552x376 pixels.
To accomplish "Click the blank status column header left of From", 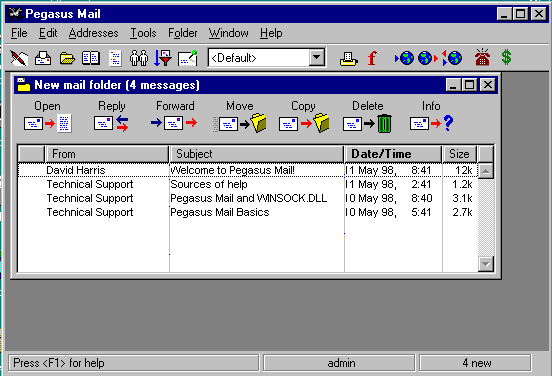I will point(31,154).
